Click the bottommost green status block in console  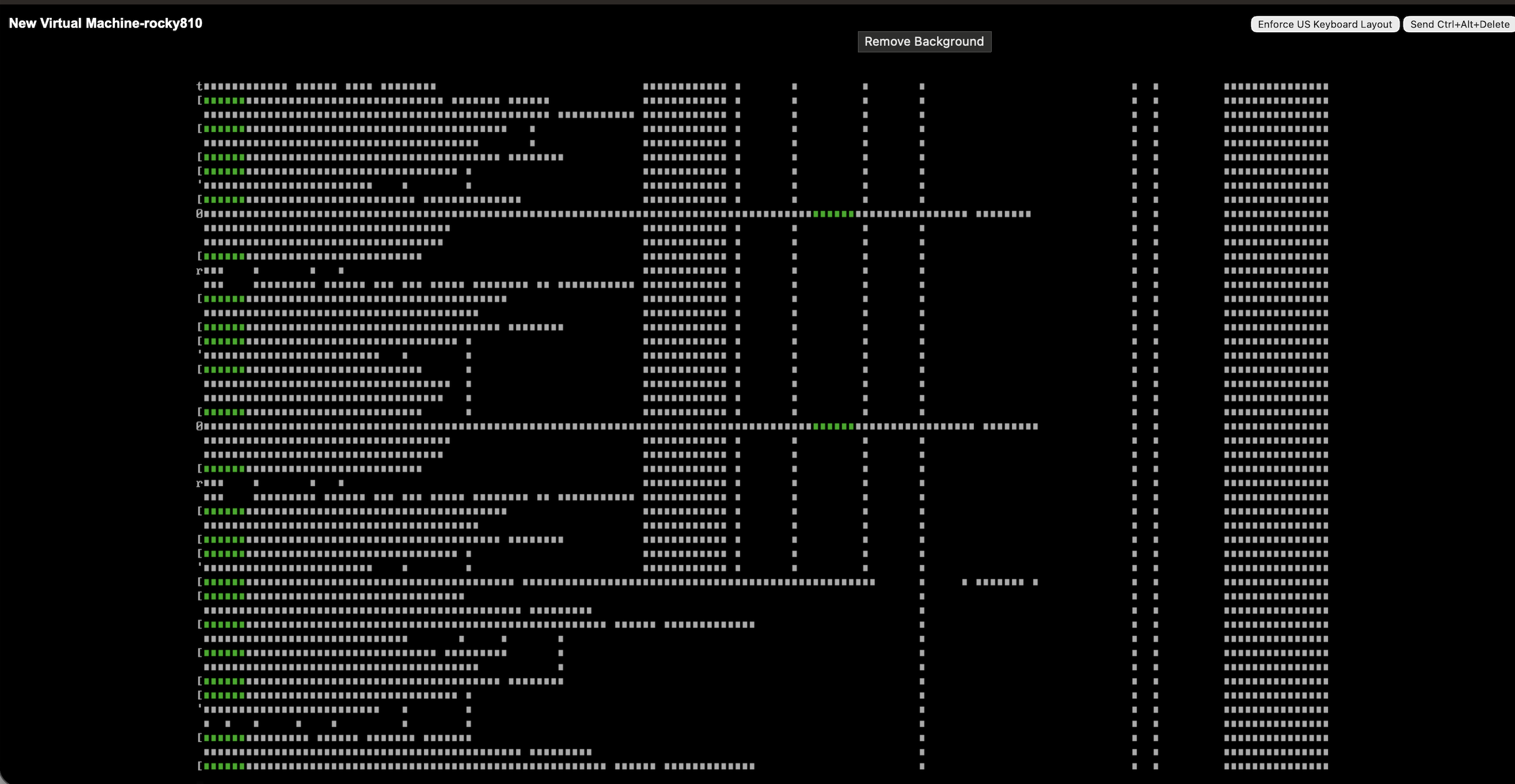(x=224, y=766)
